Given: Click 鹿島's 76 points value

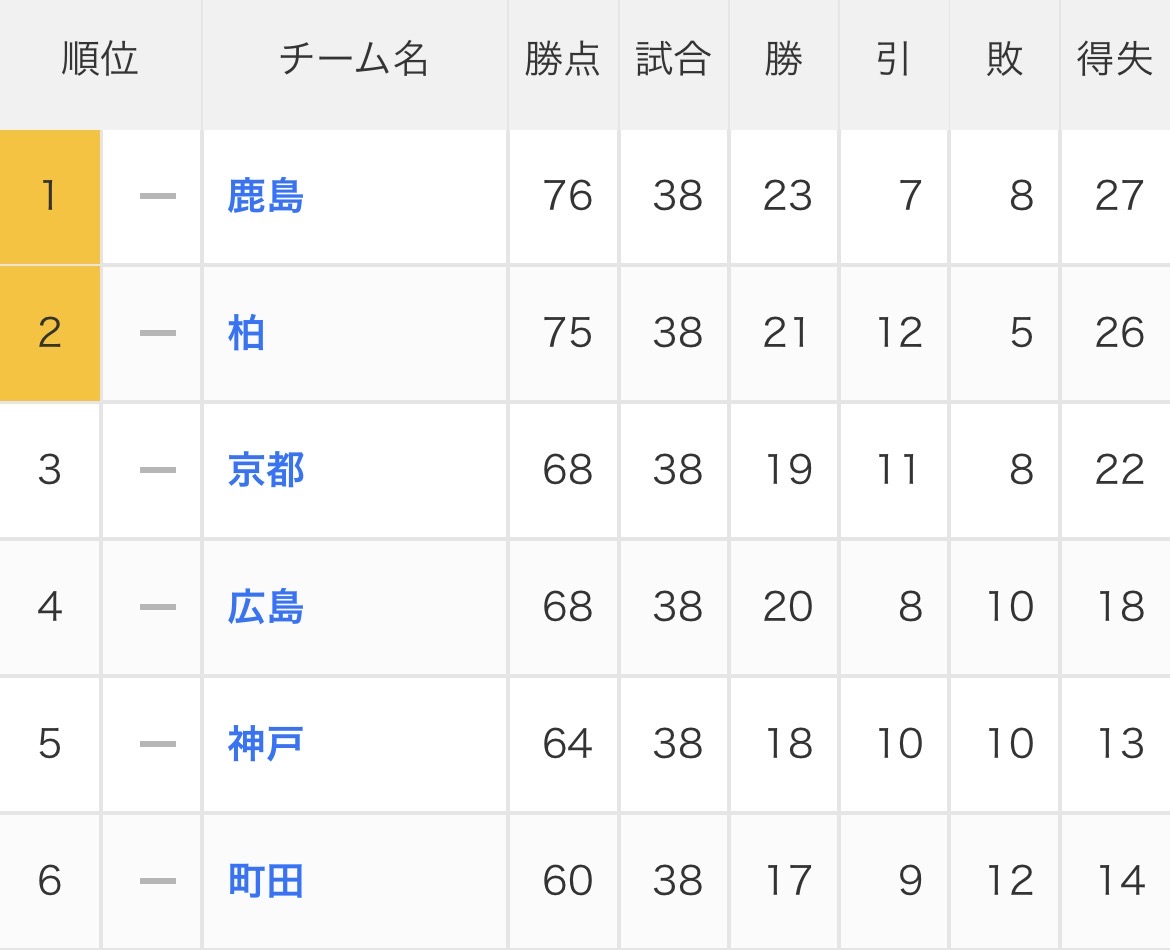Looking at the screenshot, I should click(x=567, y=196).
